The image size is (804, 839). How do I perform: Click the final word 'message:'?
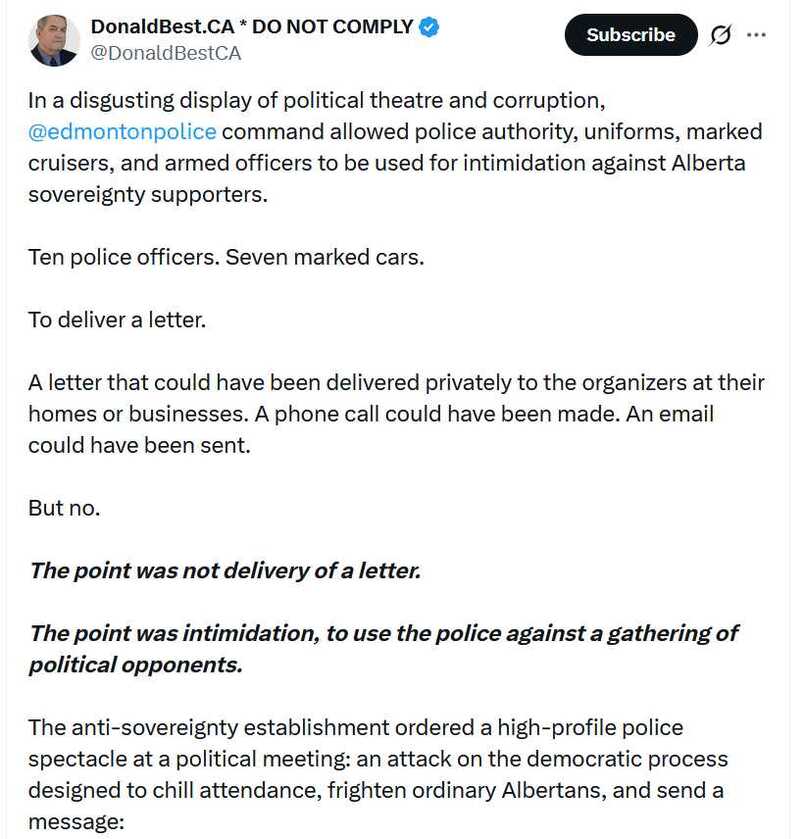pyautogui.click(x=76, y=822)
